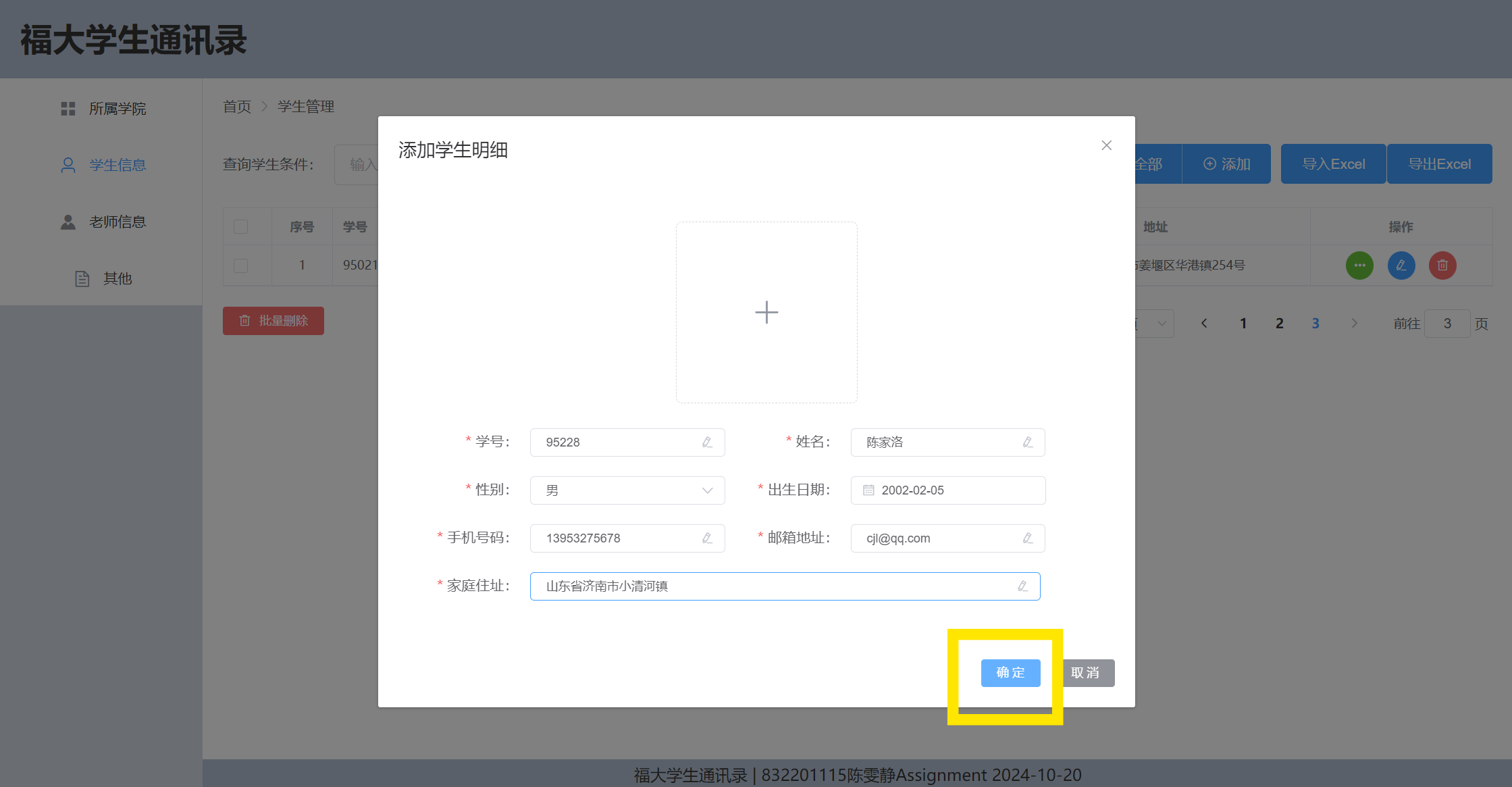
Task: Toggle the select-all checkbox in table header
Action: click(x=240, y=227)
